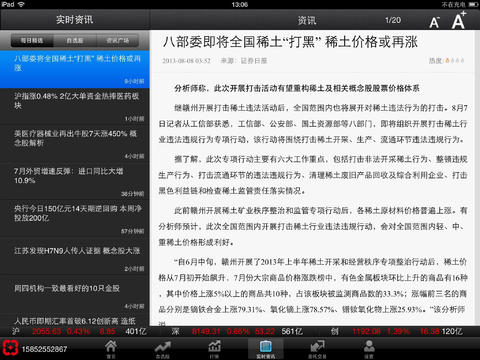This screenshot has height=360, width=480.
Task: Open the 自选股 trend-arrow icon in bottom bar
Action: pyautogui.click(x=162, y=349)
